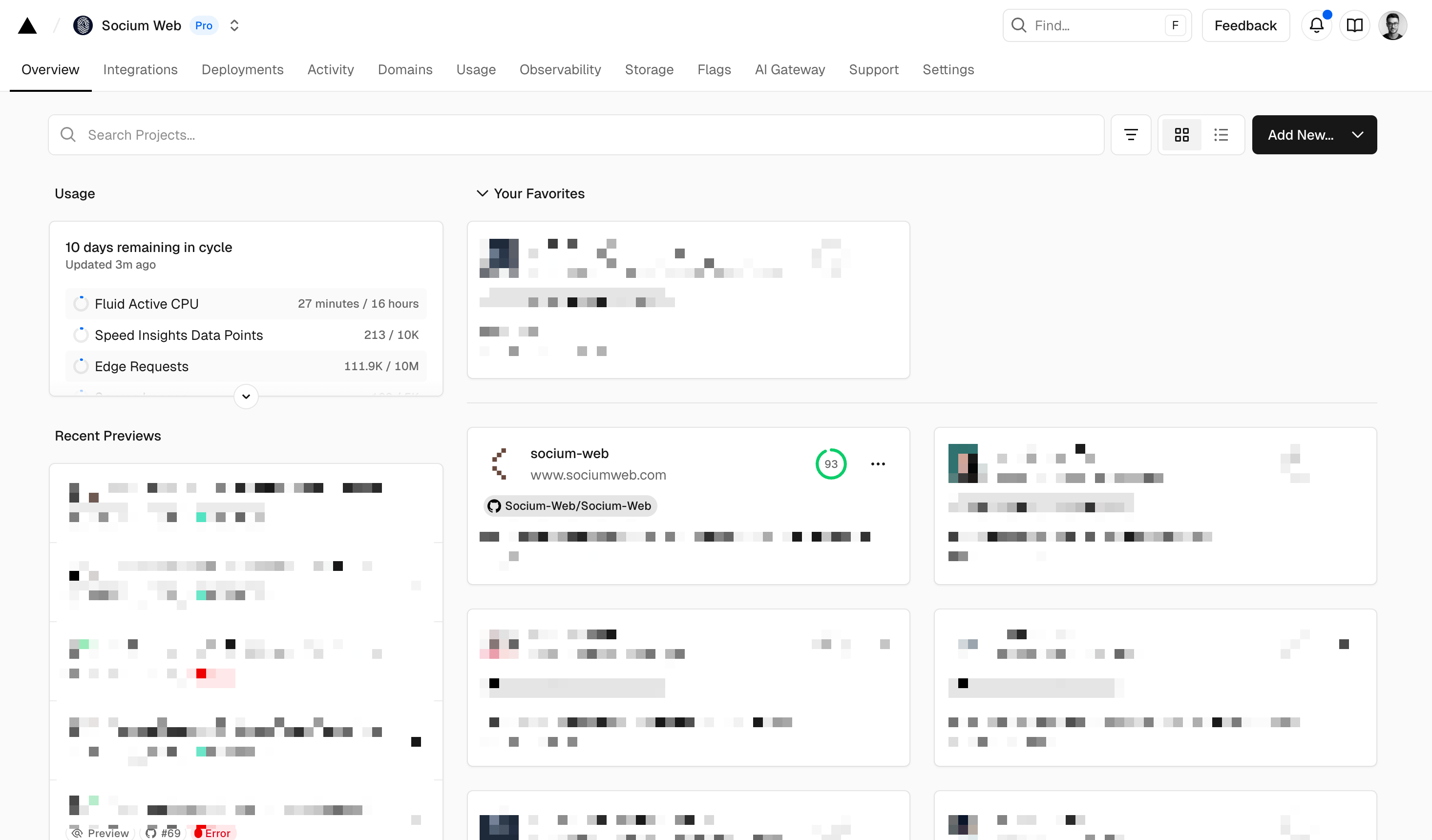The image size is (1432, 840).
Task: Click your profile avatar
Action: [1393, 25]
